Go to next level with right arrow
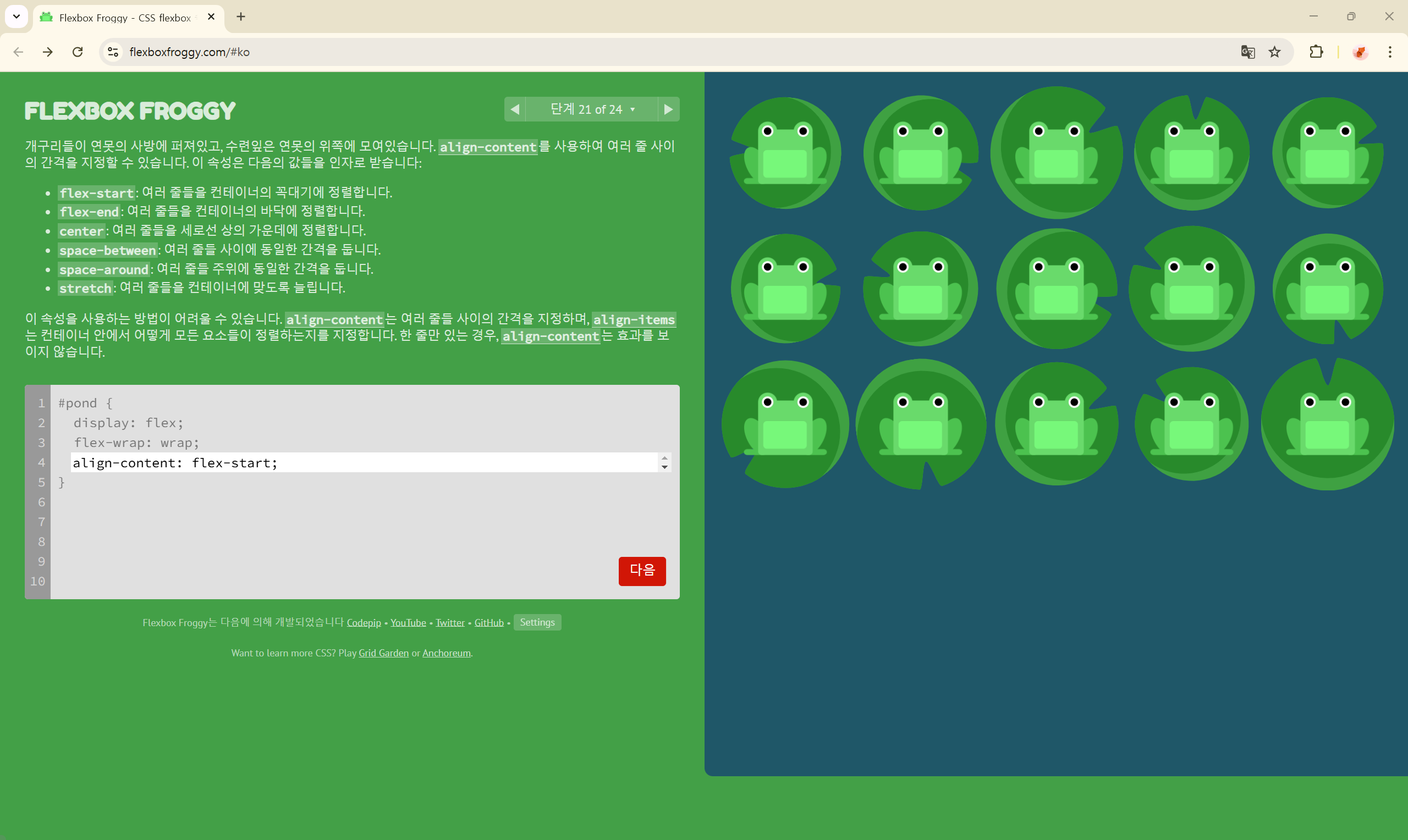The image size is (1408, 840). [x=668, y=109]
